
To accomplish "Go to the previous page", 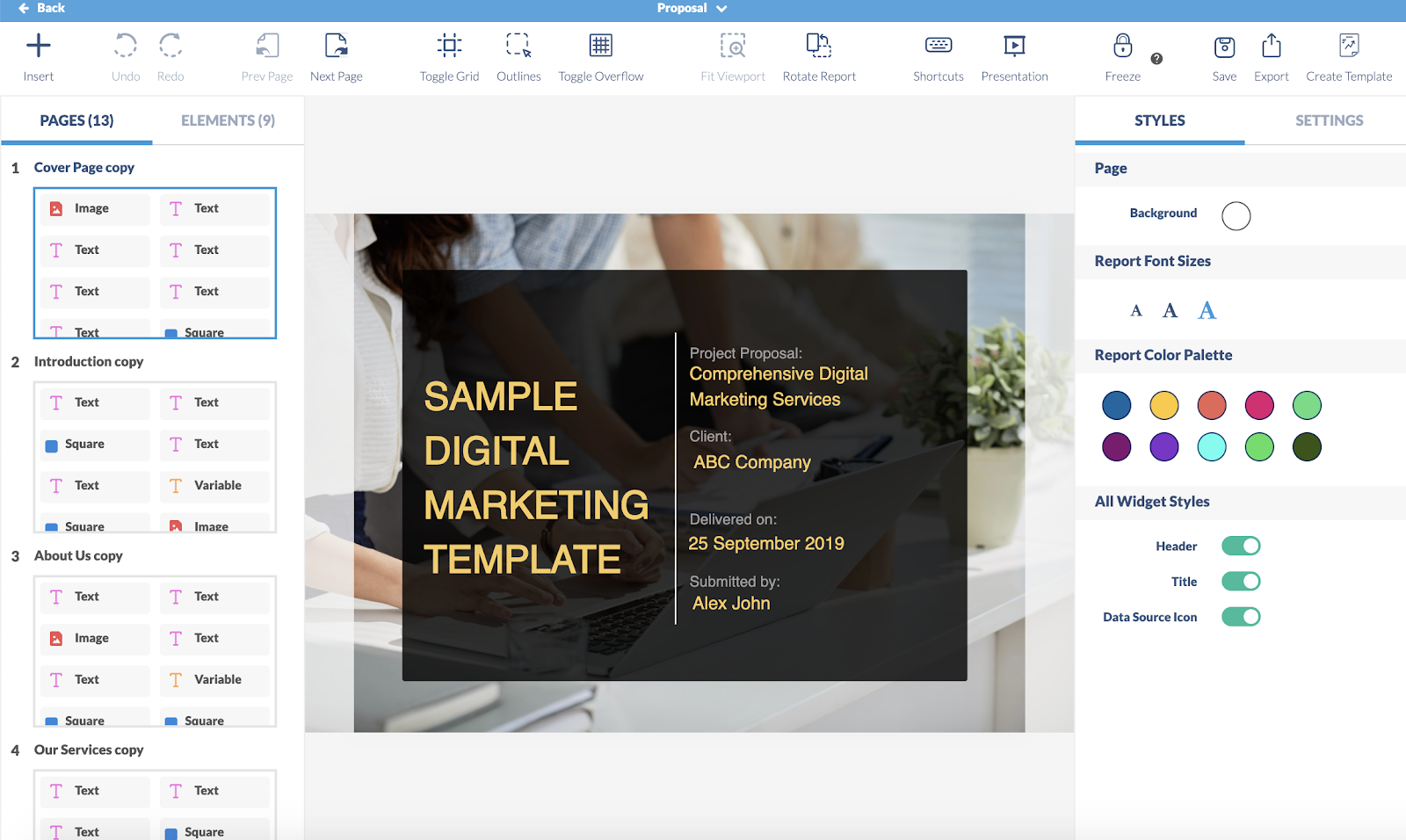I will point(267,58).
